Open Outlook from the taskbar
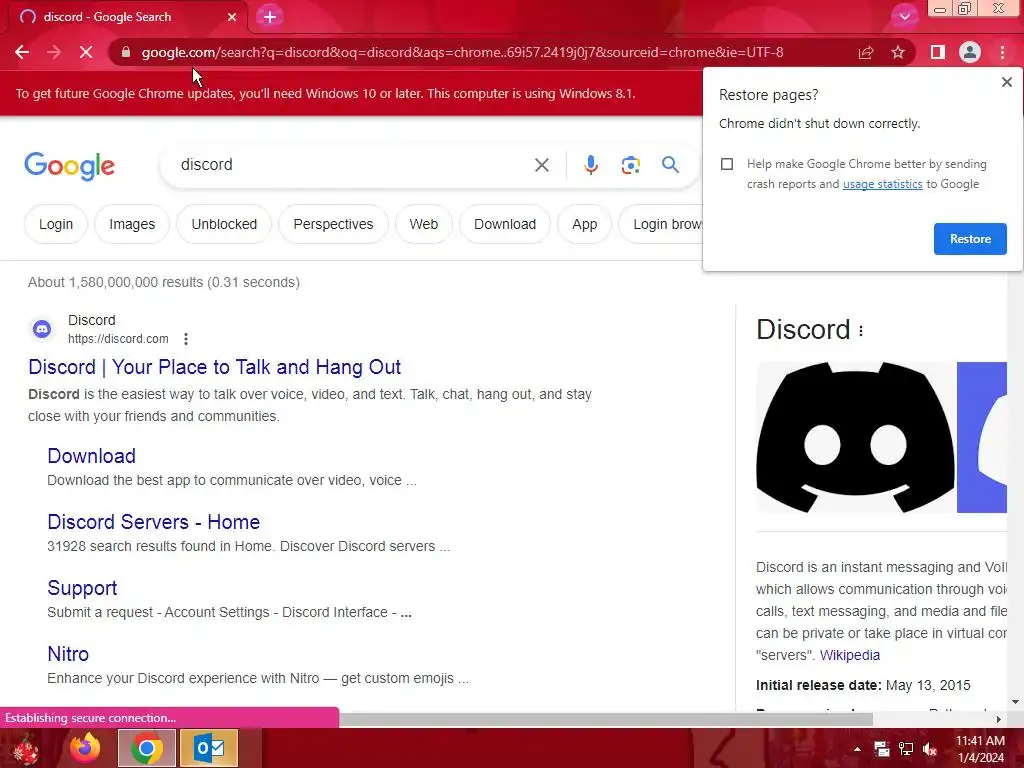The image size is (1024, 768). (209, 748)
